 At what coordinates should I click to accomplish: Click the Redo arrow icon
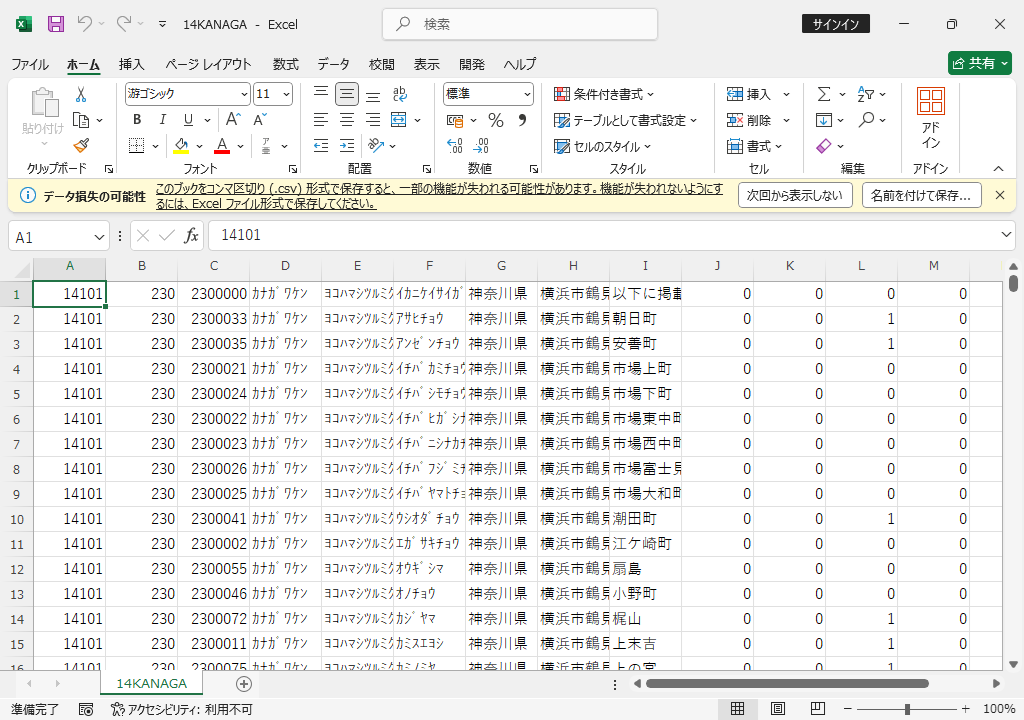[123, 24]
